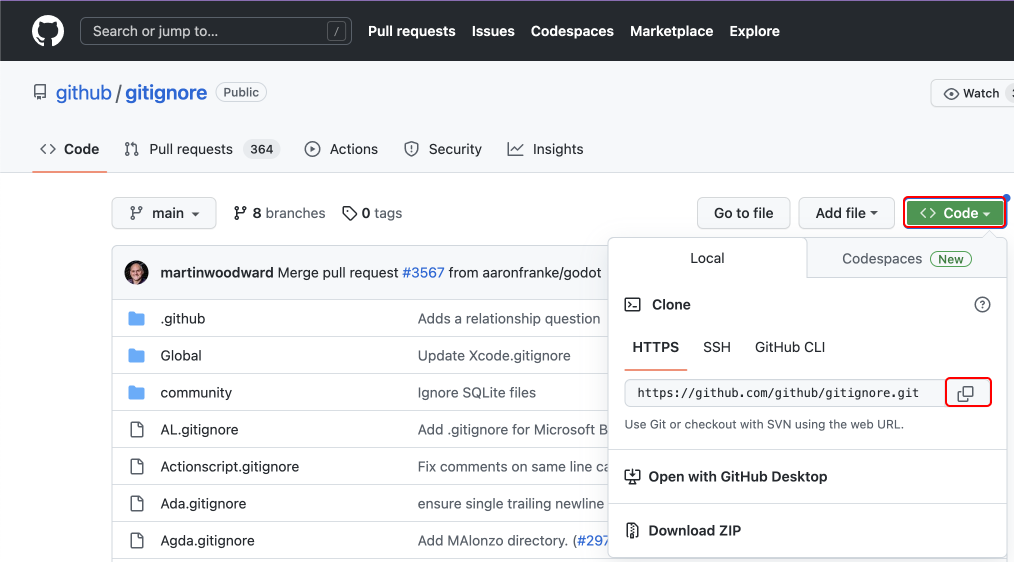Image resolution: width=1014 pixels, height=562 pixels.
Task: Click the HTTPS clone URL text field
Action: pyautogui.click(x=784, y=393)
